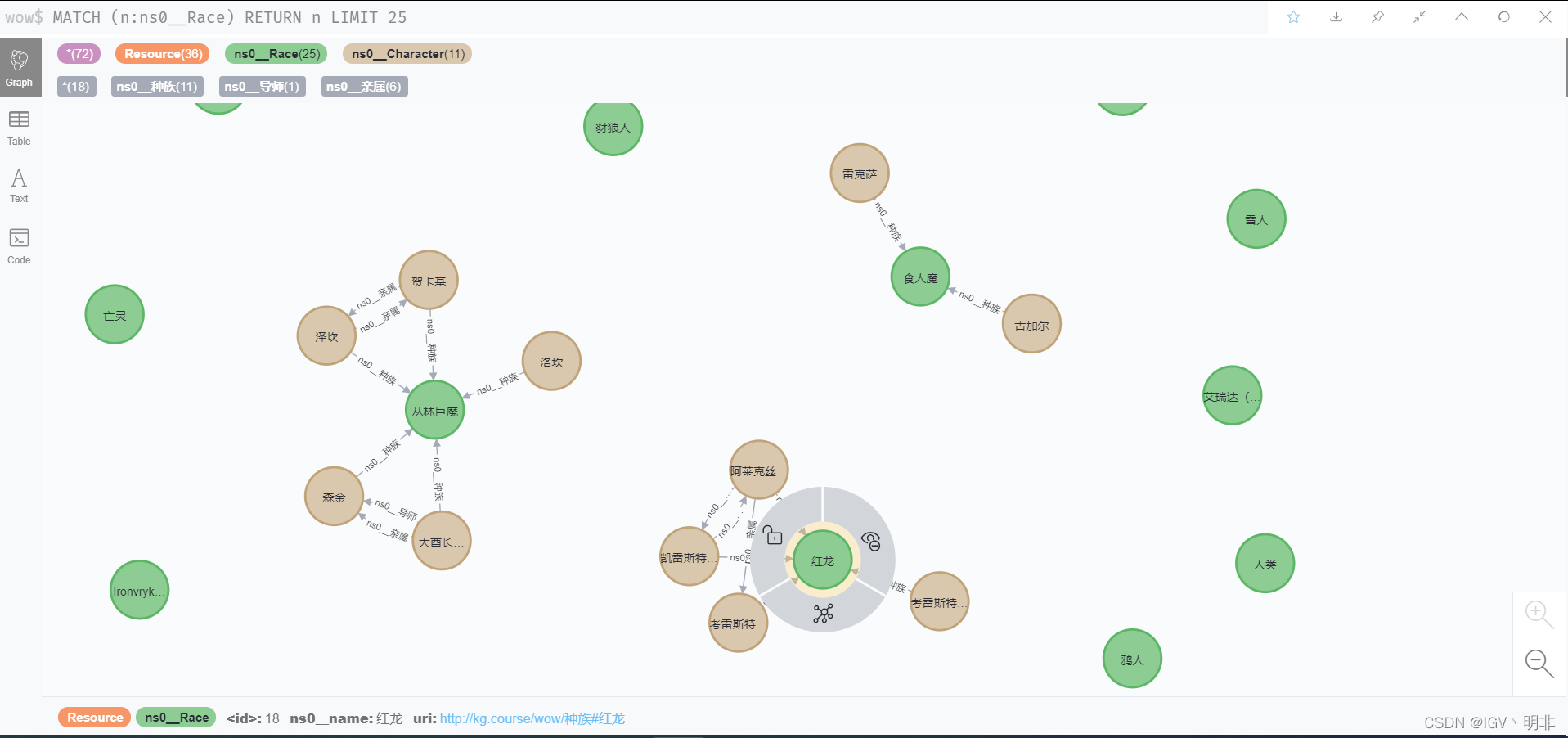Select the 人类 race node

coord(1265,564)
